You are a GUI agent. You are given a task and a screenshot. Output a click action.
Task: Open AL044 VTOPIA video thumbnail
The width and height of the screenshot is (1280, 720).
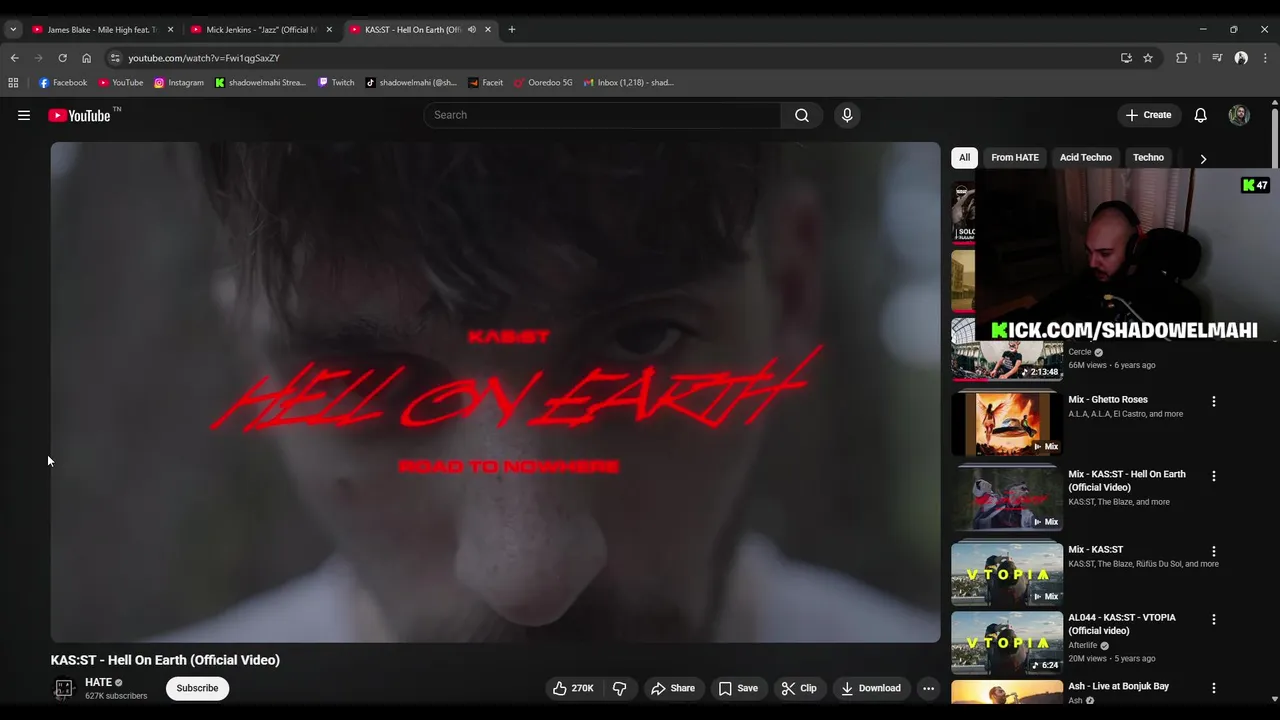(x=1007, y=641)
